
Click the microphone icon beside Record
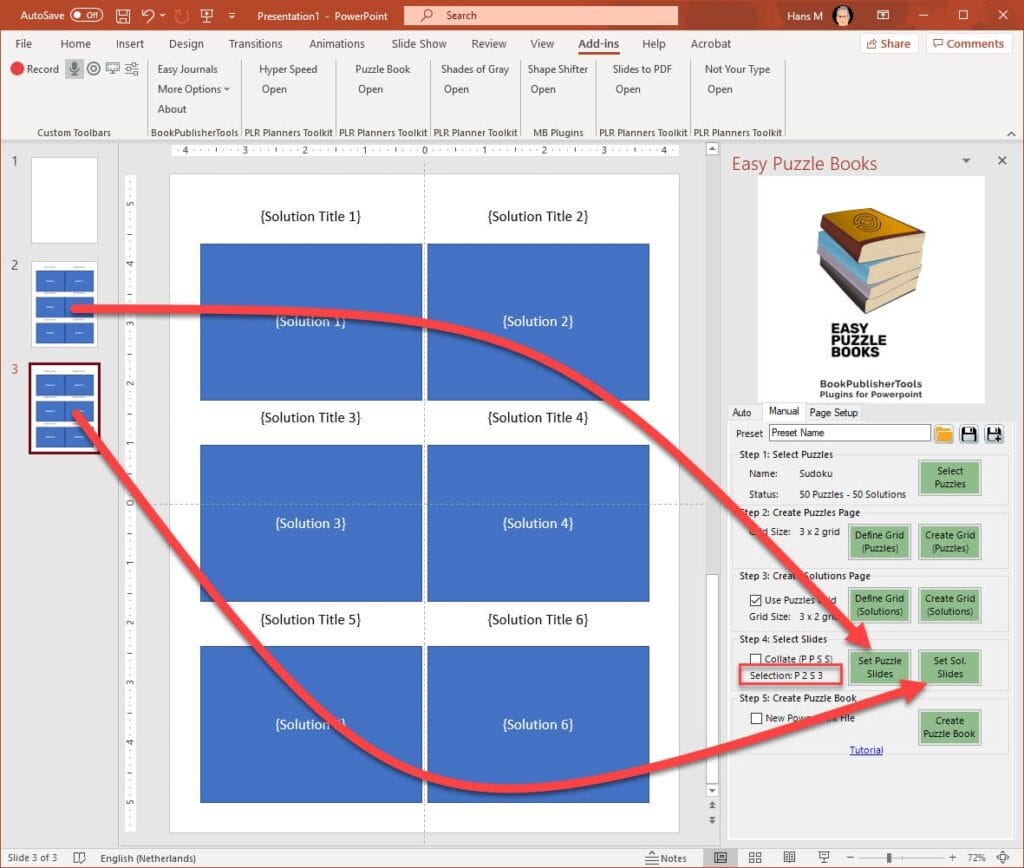[74, 69]
